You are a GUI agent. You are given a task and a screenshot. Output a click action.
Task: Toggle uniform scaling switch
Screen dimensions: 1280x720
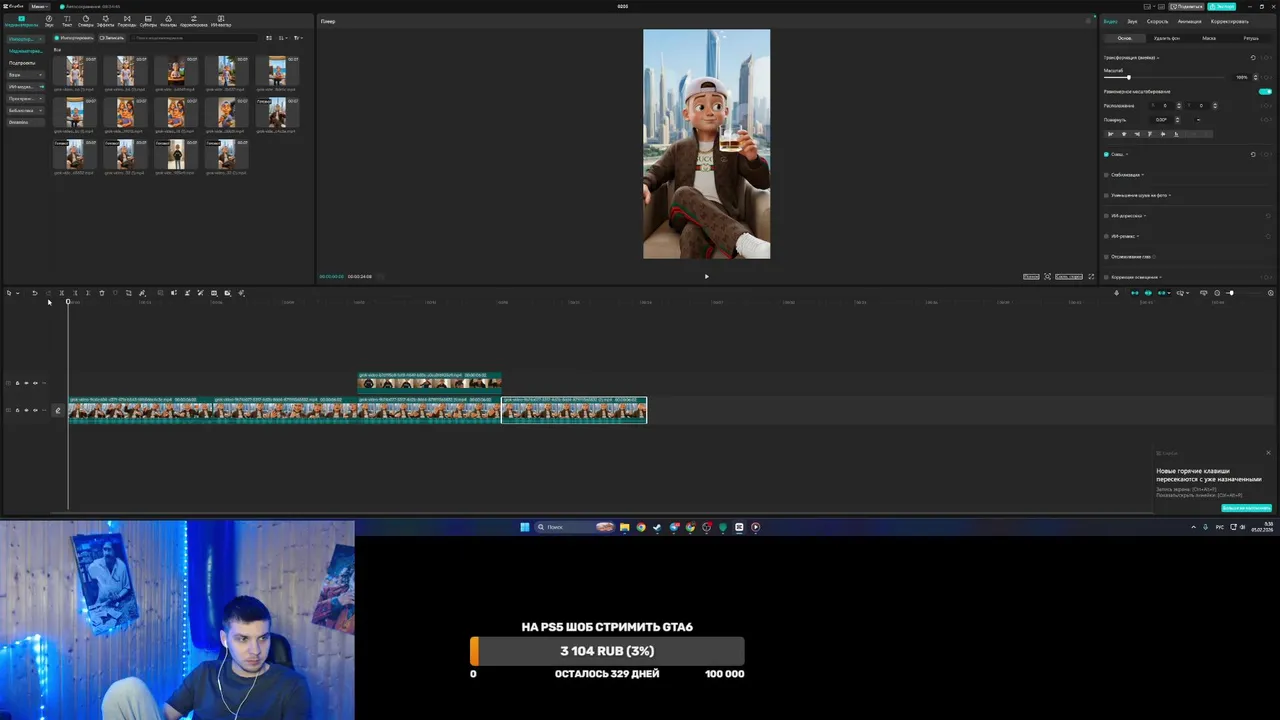1265,91
